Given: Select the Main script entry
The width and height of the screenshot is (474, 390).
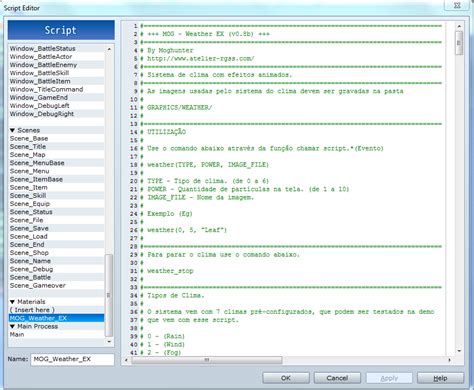Looking at the screenshot, I should (57, 334).
